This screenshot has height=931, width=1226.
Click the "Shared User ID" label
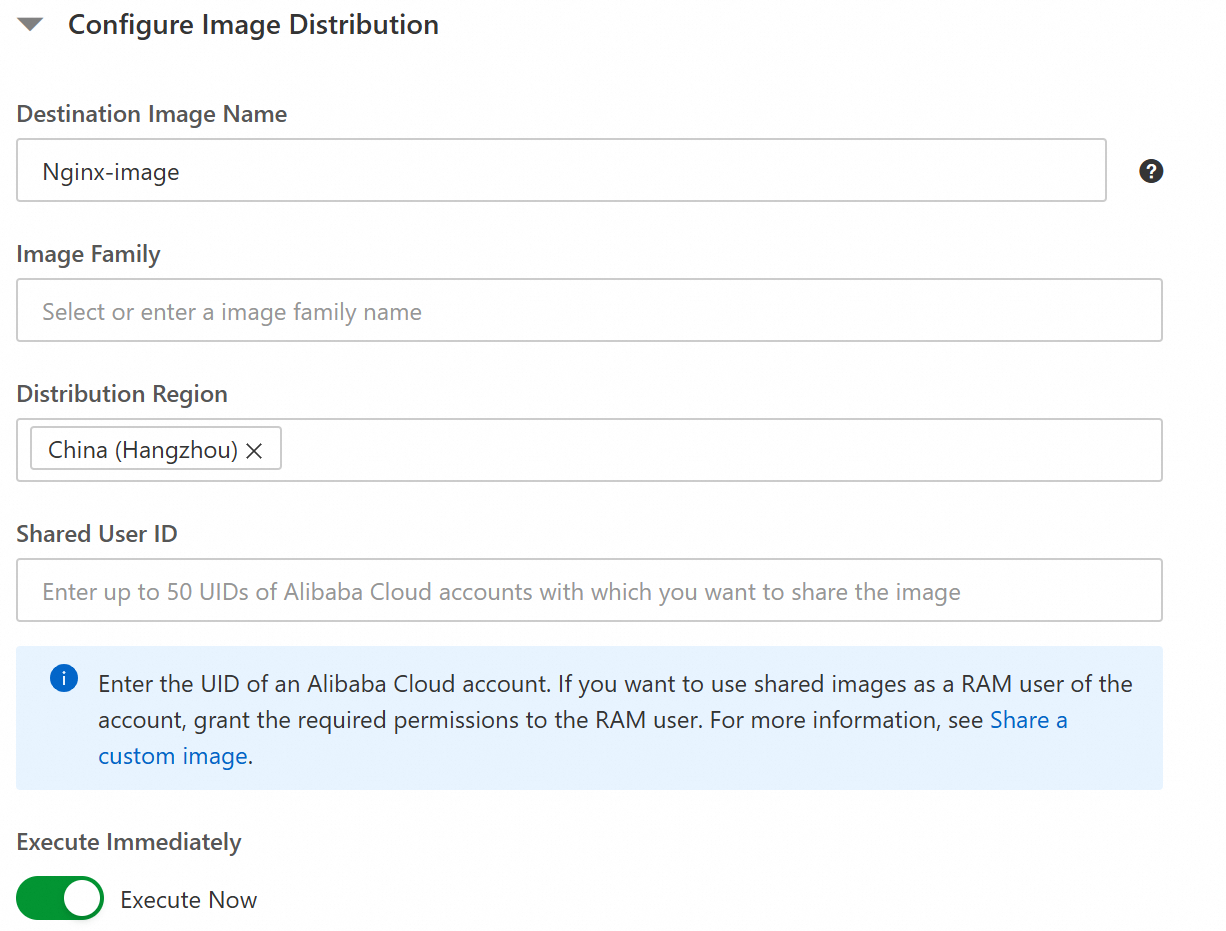[x=97, y=534]
